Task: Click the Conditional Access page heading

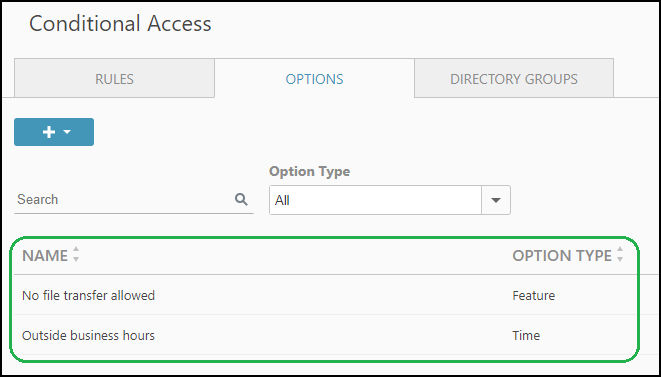Action: [120, 24]
